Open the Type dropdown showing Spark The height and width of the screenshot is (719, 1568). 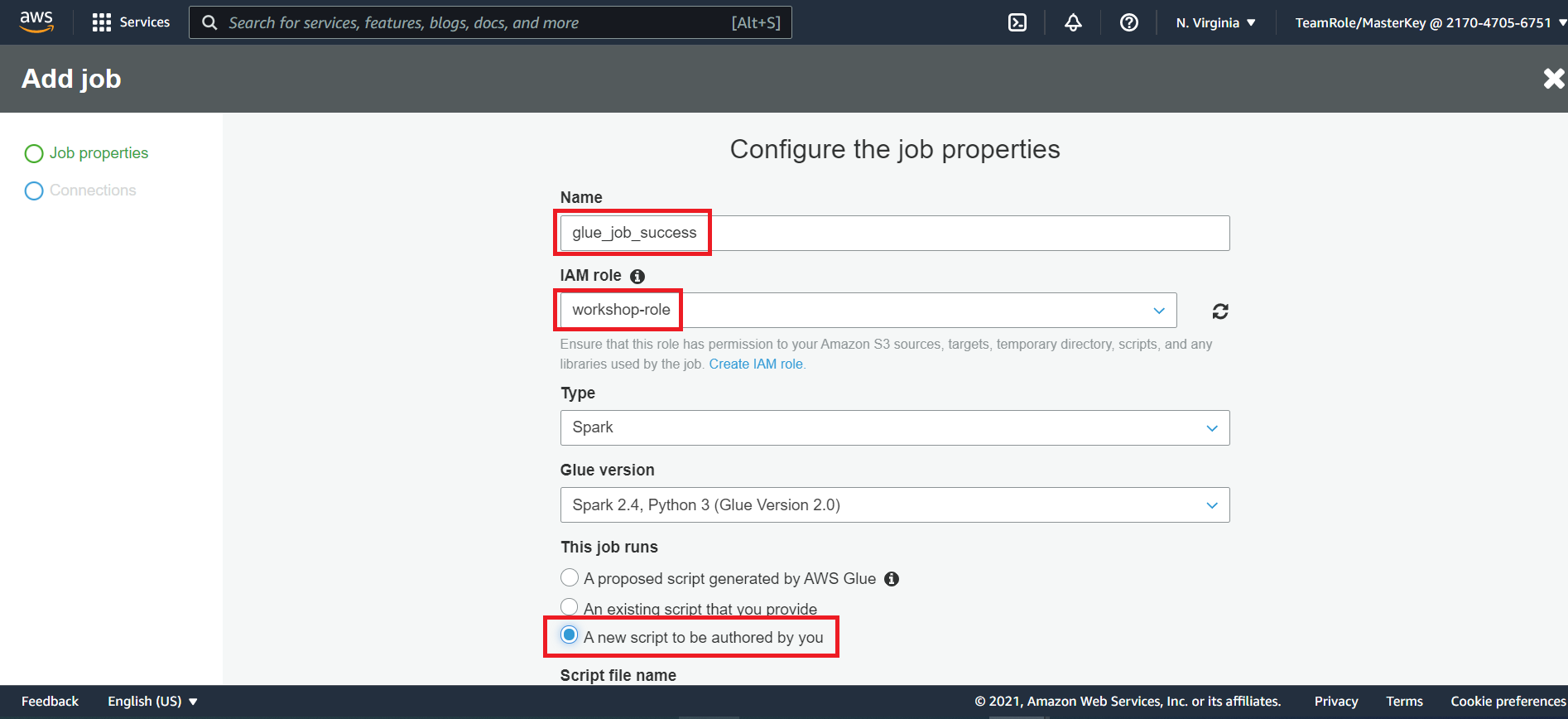coord(895,427)
